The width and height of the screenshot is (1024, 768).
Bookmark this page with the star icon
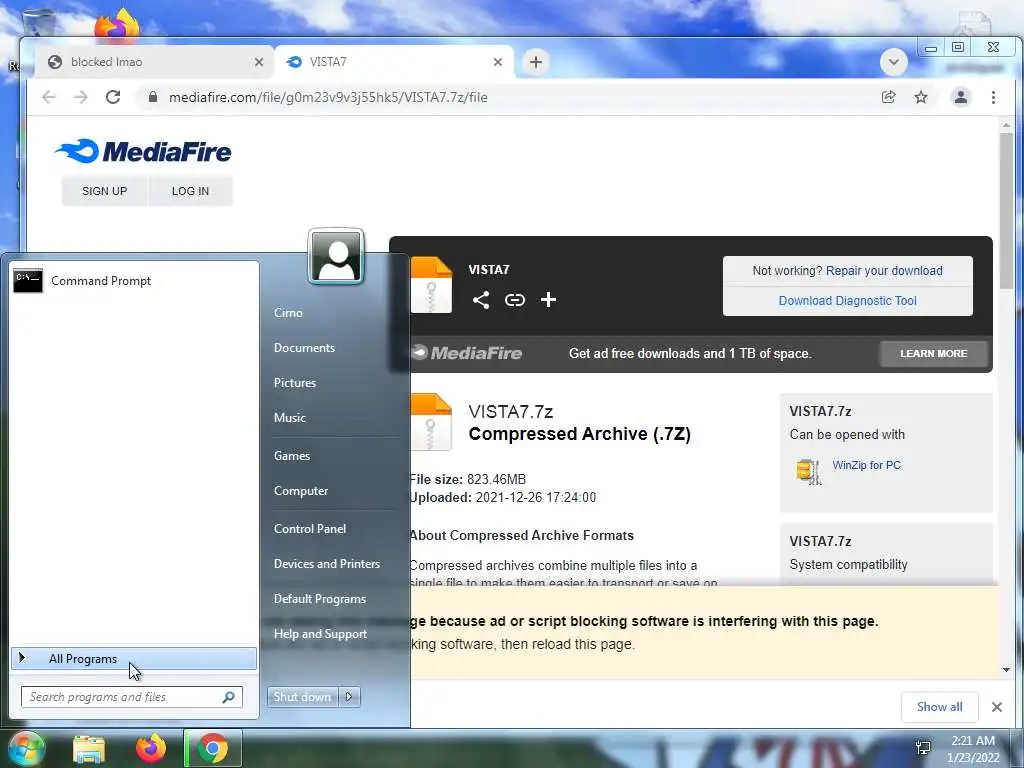tap(921, 97)
